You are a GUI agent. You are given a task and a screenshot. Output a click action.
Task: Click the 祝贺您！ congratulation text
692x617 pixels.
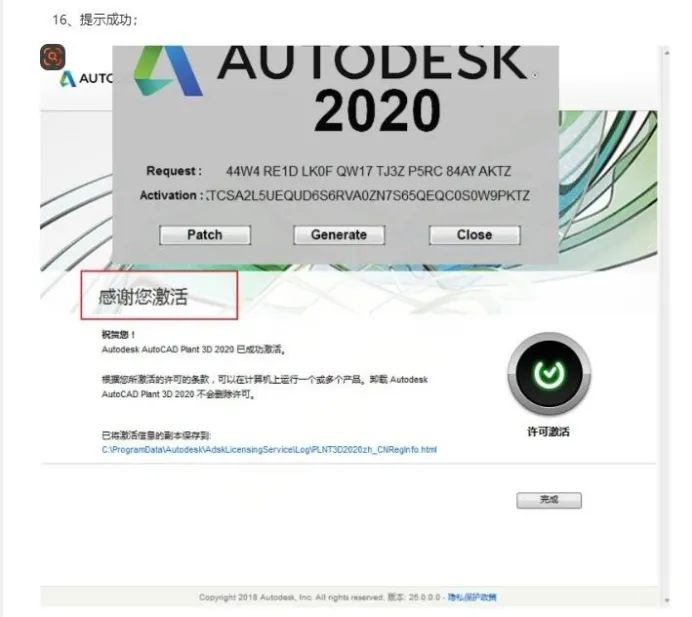[118, 335]
